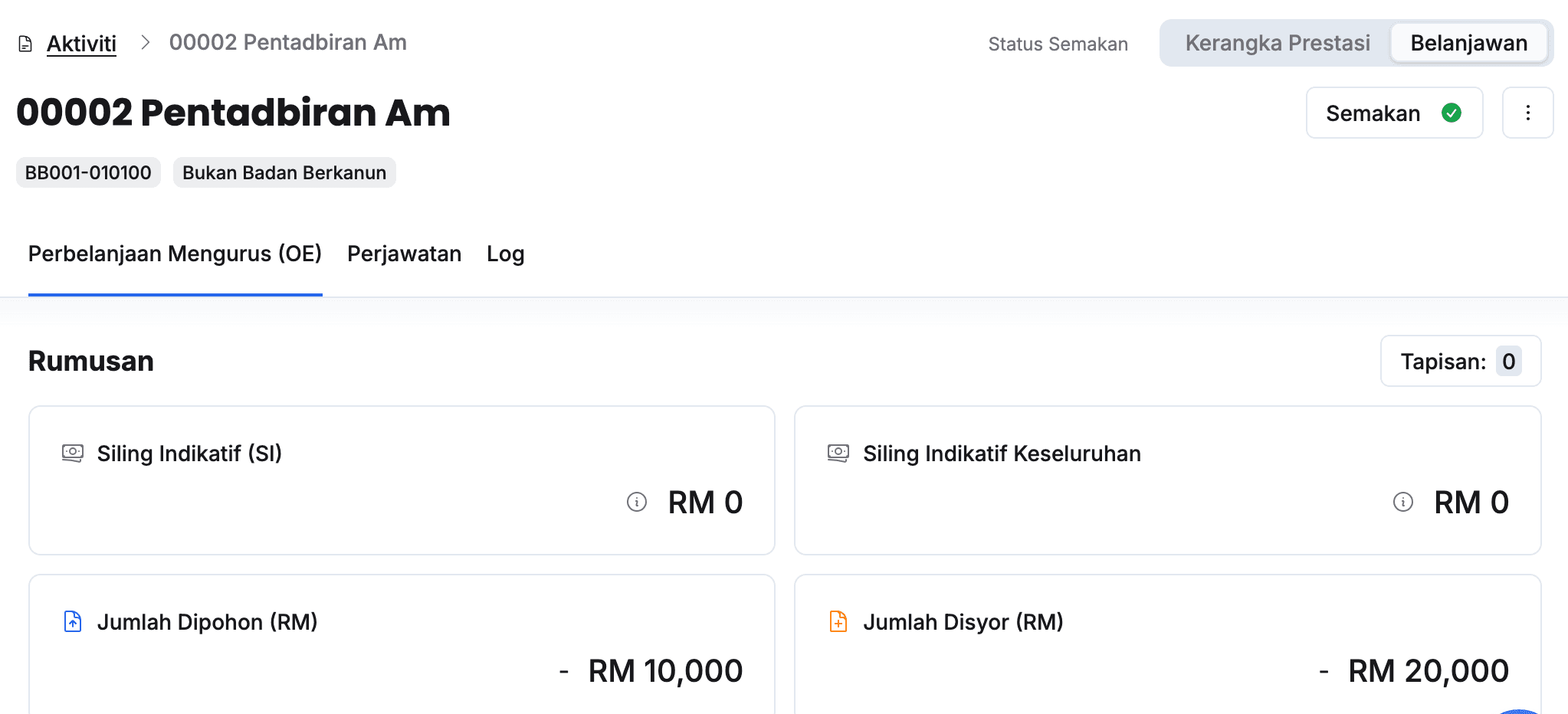This screenshot has height=714, width=1568.
Task: Go back via the Aktiviti breadcrumb link
Action: (x=81, y=44)
